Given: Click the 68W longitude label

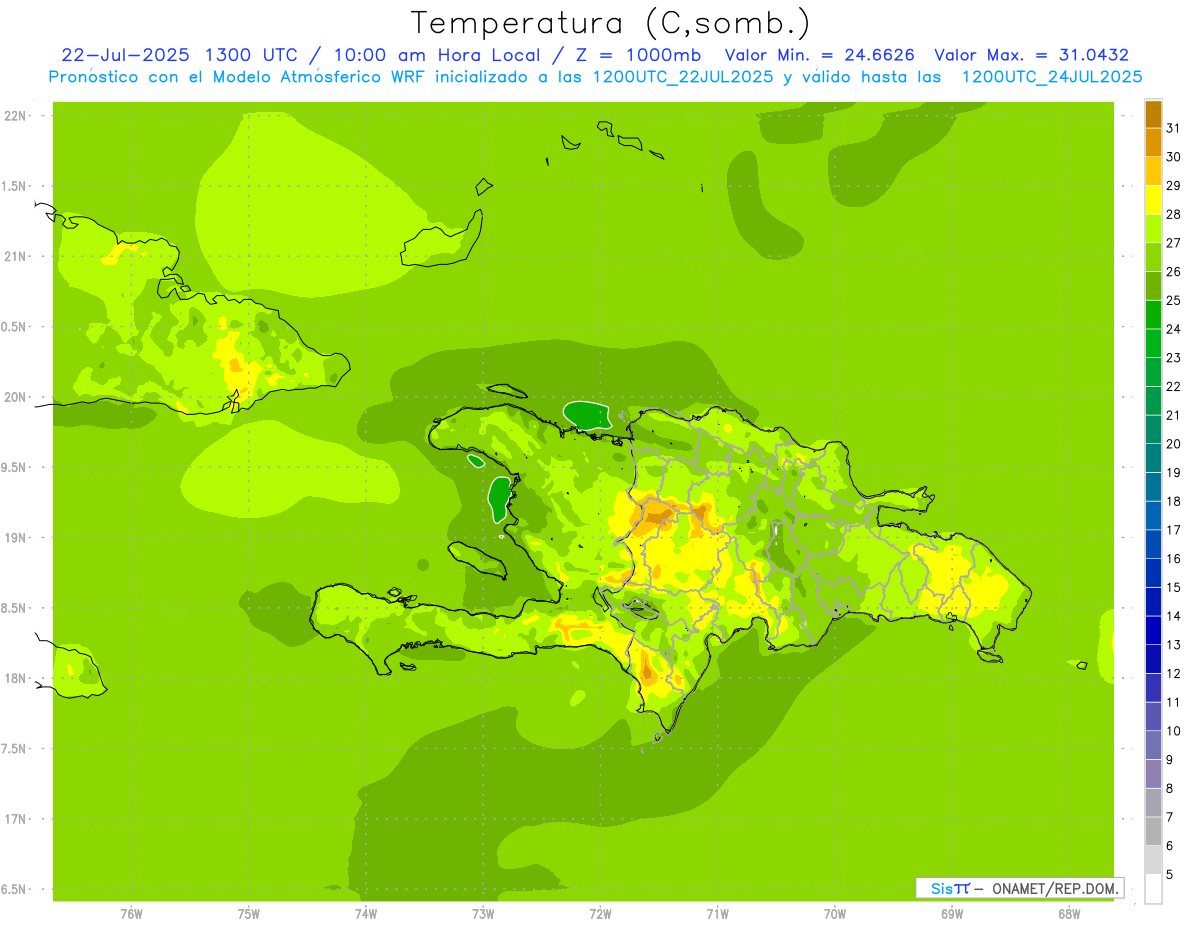Looking at the screenshot, I should (x=1069, y=914).
